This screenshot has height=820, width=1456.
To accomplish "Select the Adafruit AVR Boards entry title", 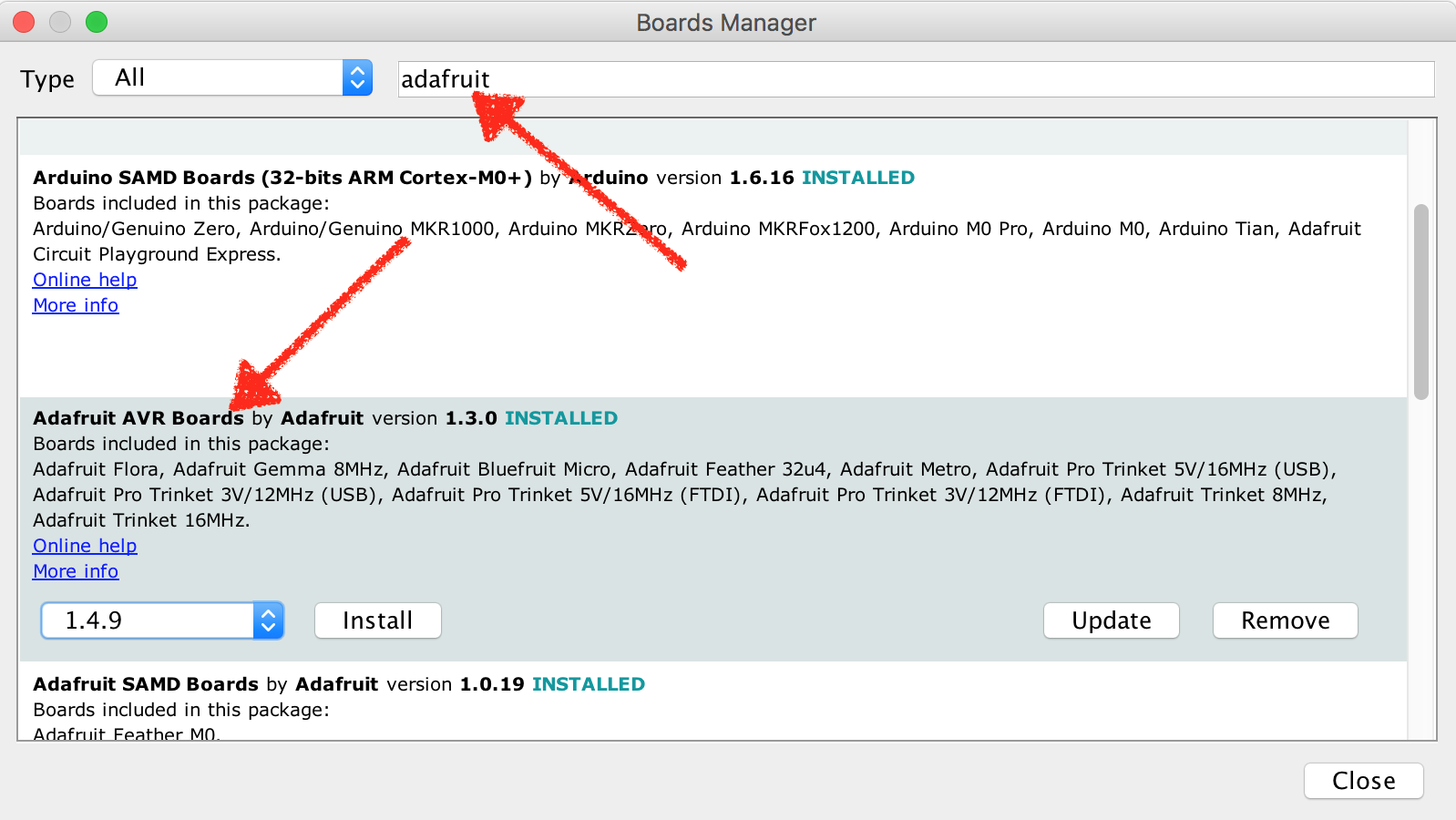I will tap(138, 418).
